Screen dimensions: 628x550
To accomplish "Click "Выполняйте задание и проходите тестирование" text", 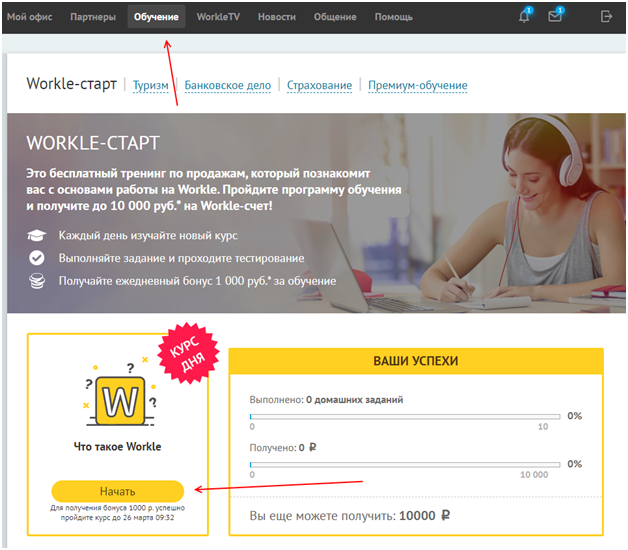I will (x=181, y=258).
